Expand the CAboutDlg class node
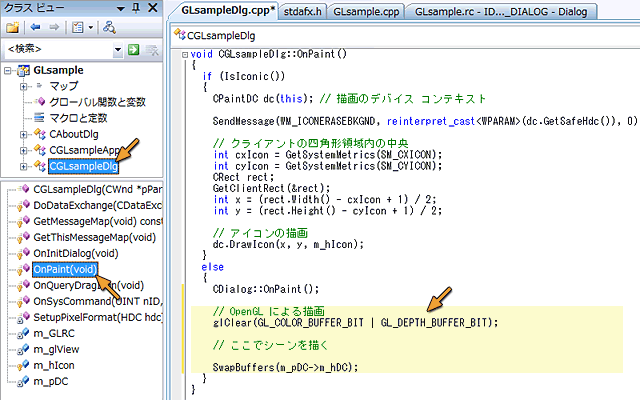Screen dimensions: 640x400 click(x=24, y=134)
